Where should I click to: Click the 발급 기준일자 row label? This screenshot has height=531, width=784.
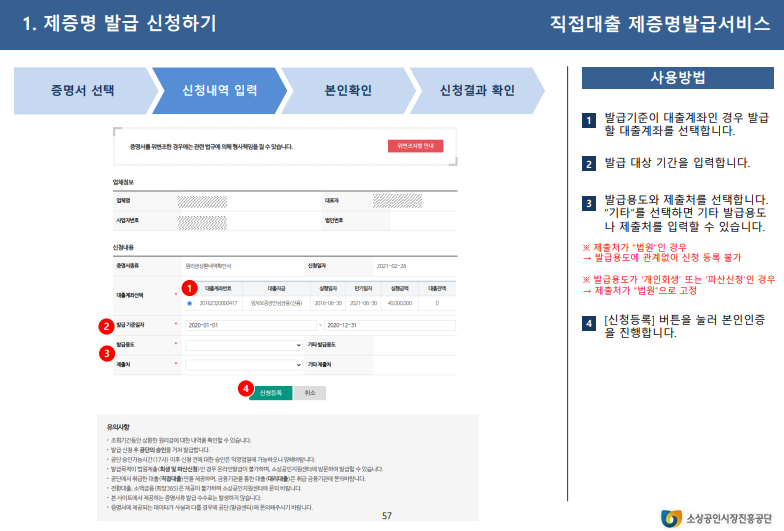(x=130, y=326)
